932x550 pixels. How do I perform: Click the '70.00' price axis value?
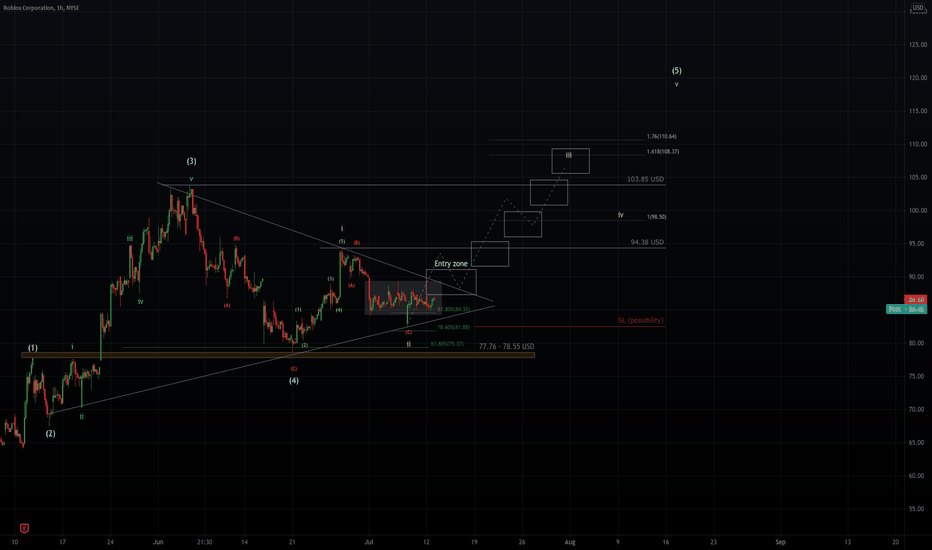tap(917, 410)
